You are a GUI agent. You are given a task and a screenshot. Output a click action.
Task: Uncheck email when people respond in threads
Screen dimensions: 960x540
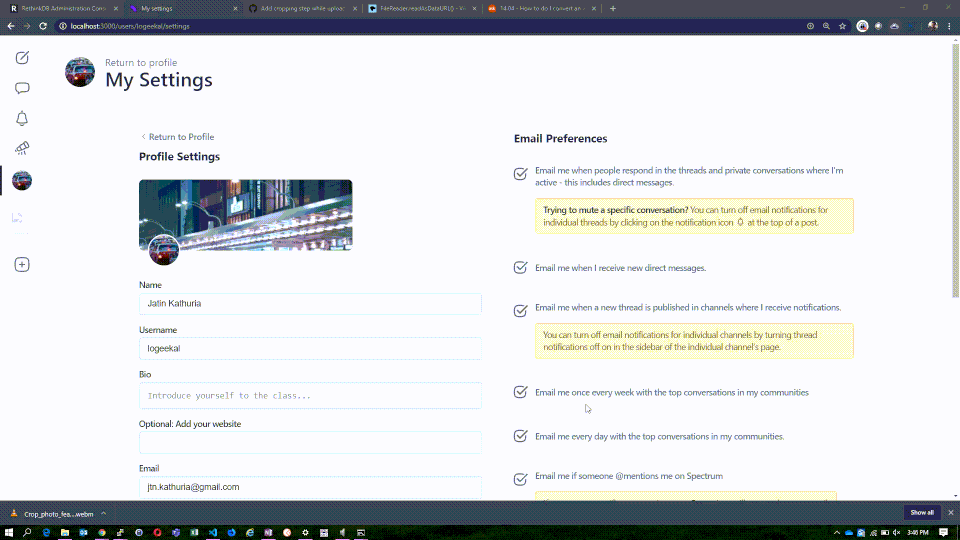pos(520,174)
